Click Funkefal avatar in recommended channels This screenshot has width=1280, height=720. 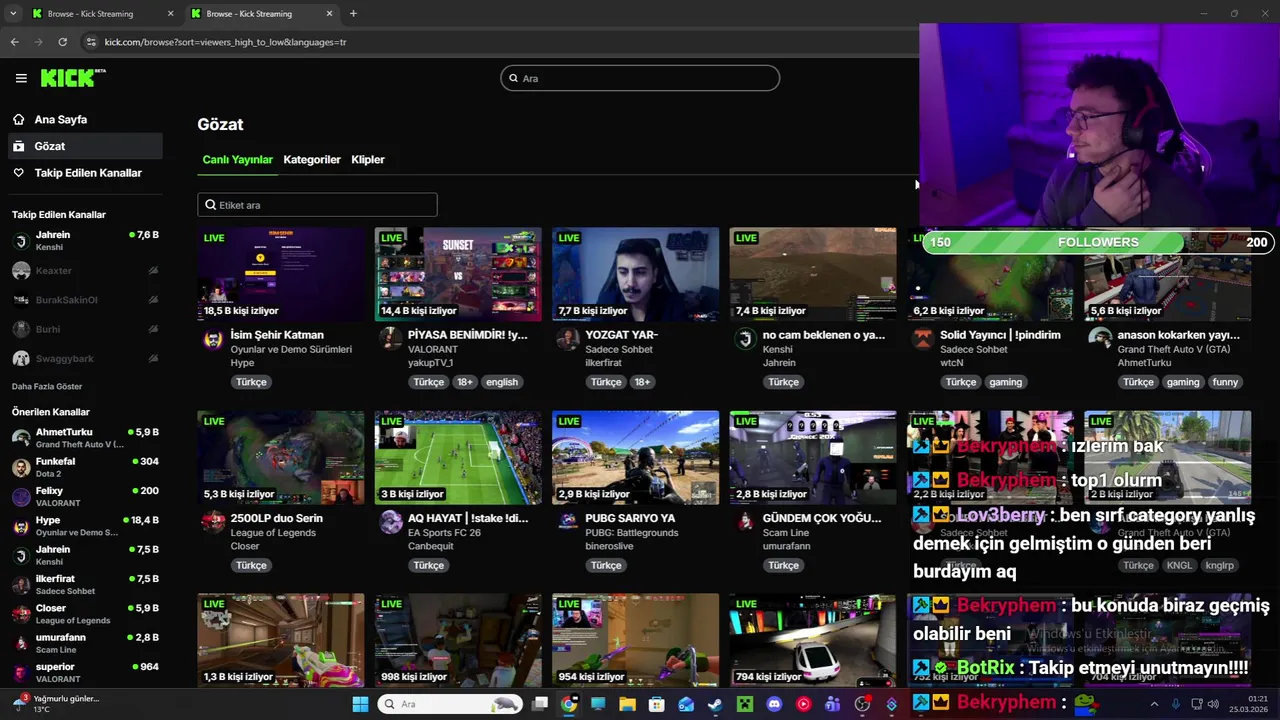[21, 468]
